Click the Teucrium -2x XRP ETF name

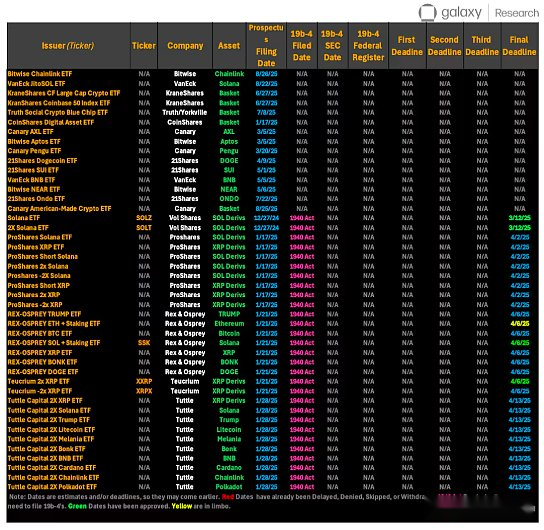click(40, 391)
